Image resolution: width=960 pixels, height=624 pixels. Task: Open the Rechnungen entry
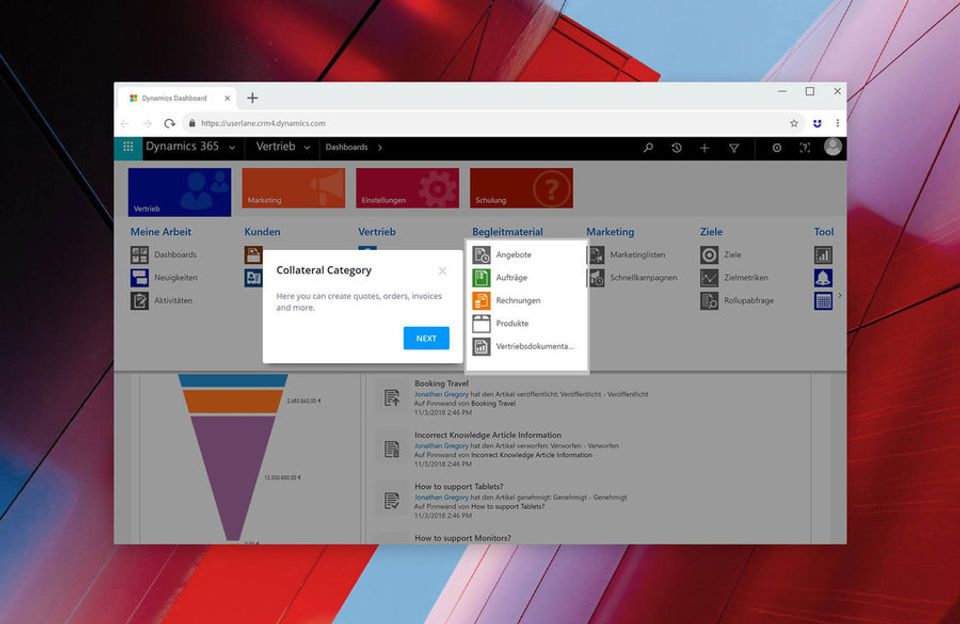point(518,301)
